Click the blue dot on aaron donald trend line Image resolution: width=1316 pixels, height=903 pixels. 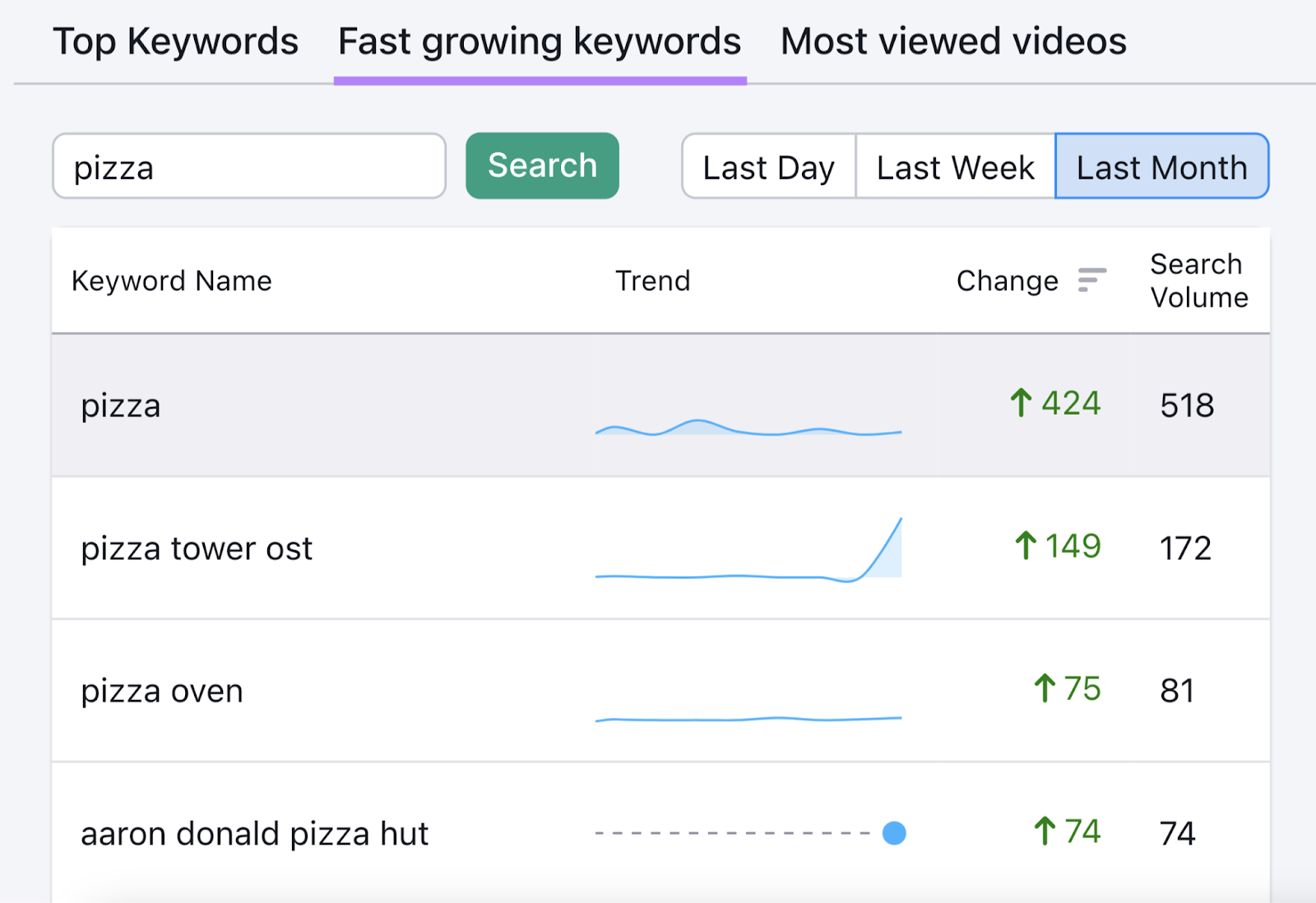tap(893, 833)
